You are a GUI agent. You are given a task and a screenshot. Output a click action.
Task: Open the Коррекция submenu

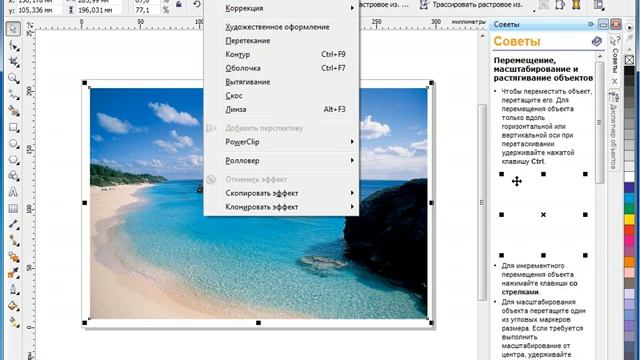pyautogui.click(x=282, y=8)
